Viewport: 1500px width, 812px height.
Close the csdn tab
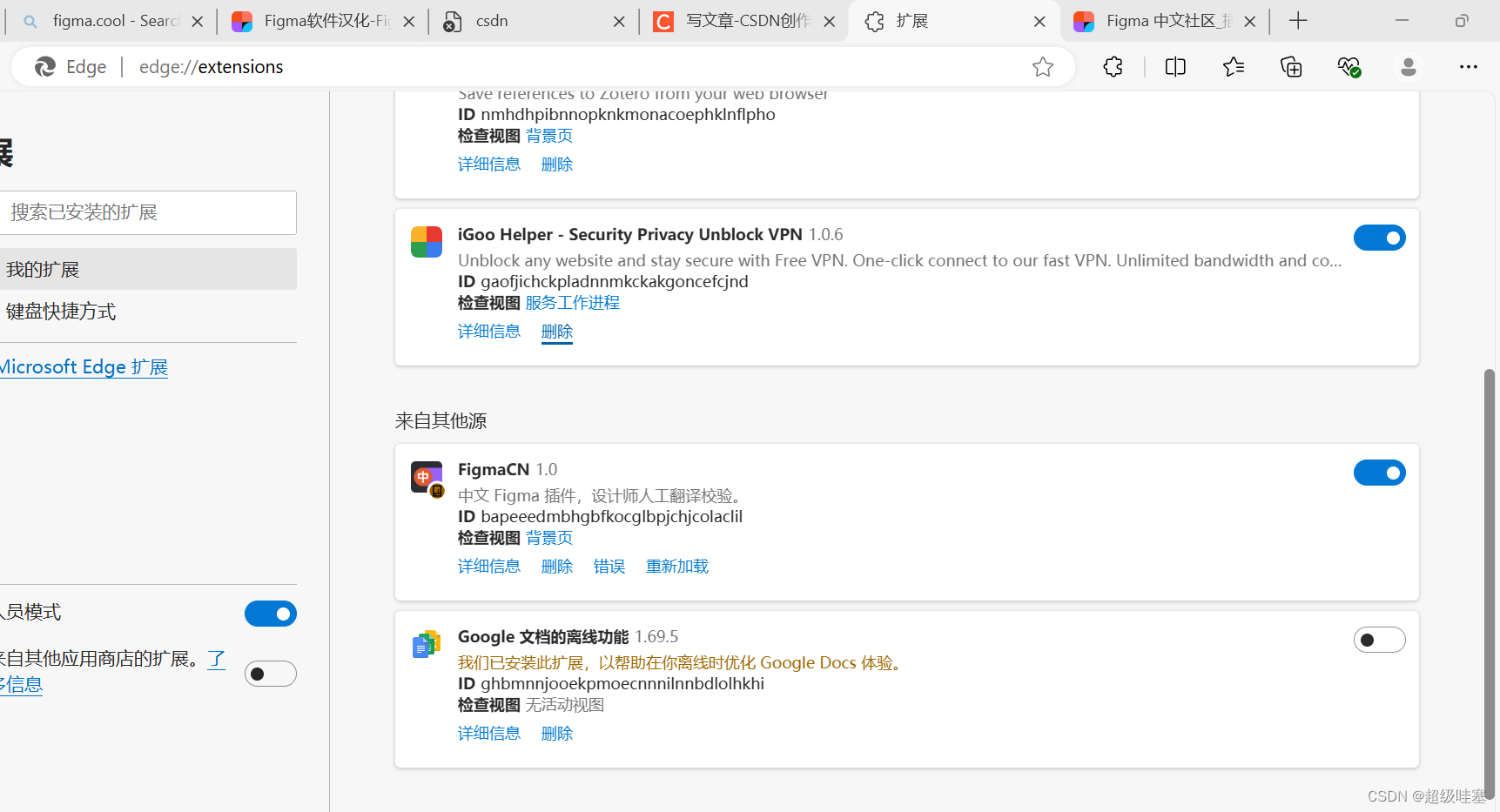[619, 22]
